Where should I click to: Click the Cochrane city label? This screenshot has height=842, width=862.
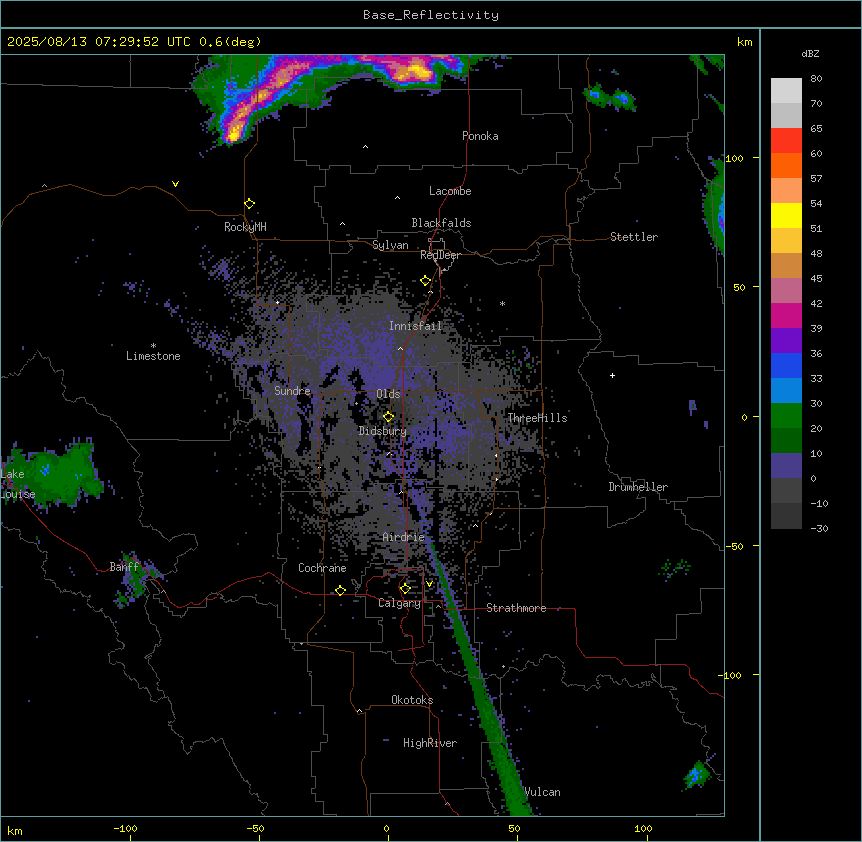[322, 568]
